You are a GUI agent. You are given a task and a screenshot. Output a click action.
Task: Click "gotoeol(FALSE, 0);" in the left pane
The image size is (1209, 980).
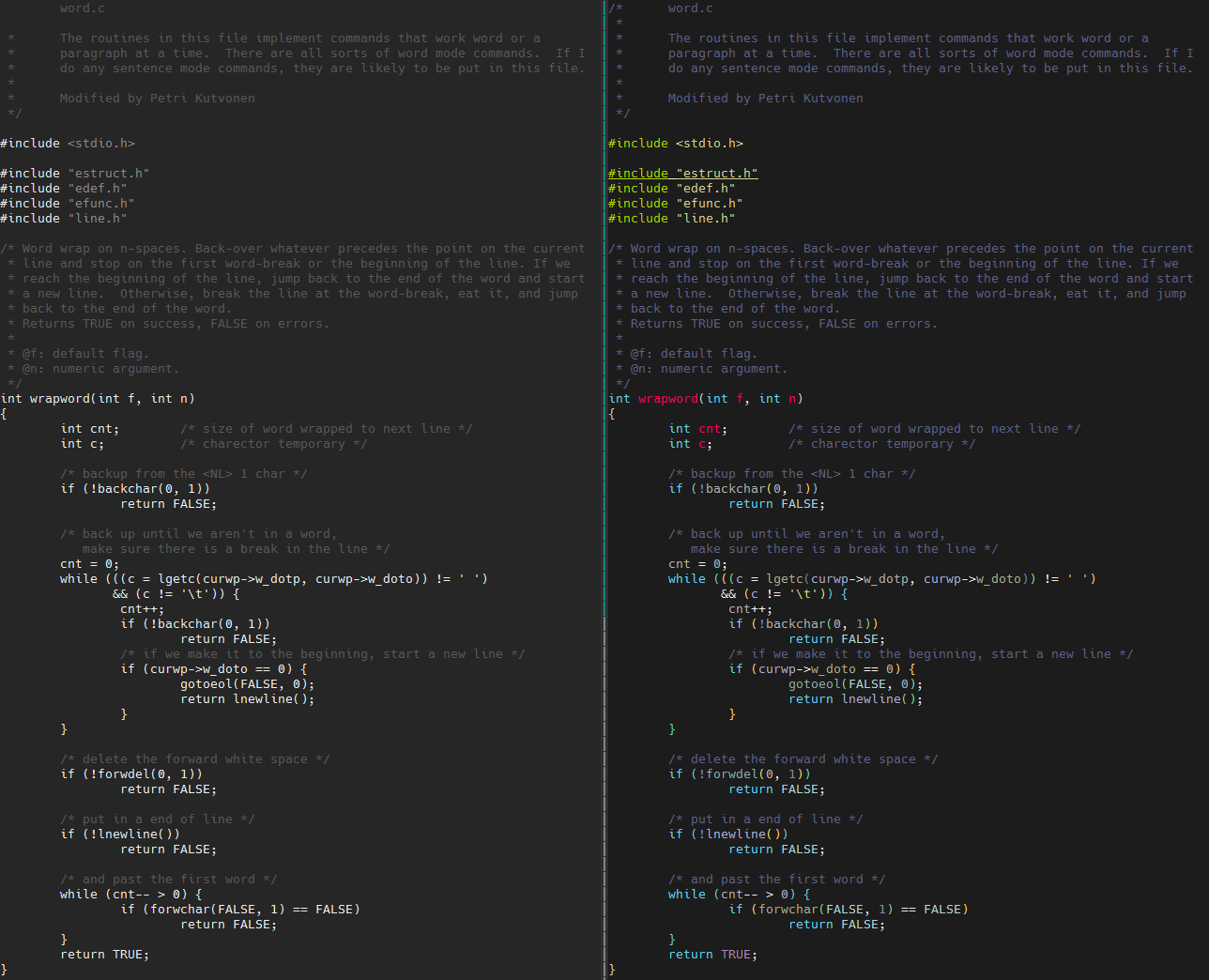[248, 684]
